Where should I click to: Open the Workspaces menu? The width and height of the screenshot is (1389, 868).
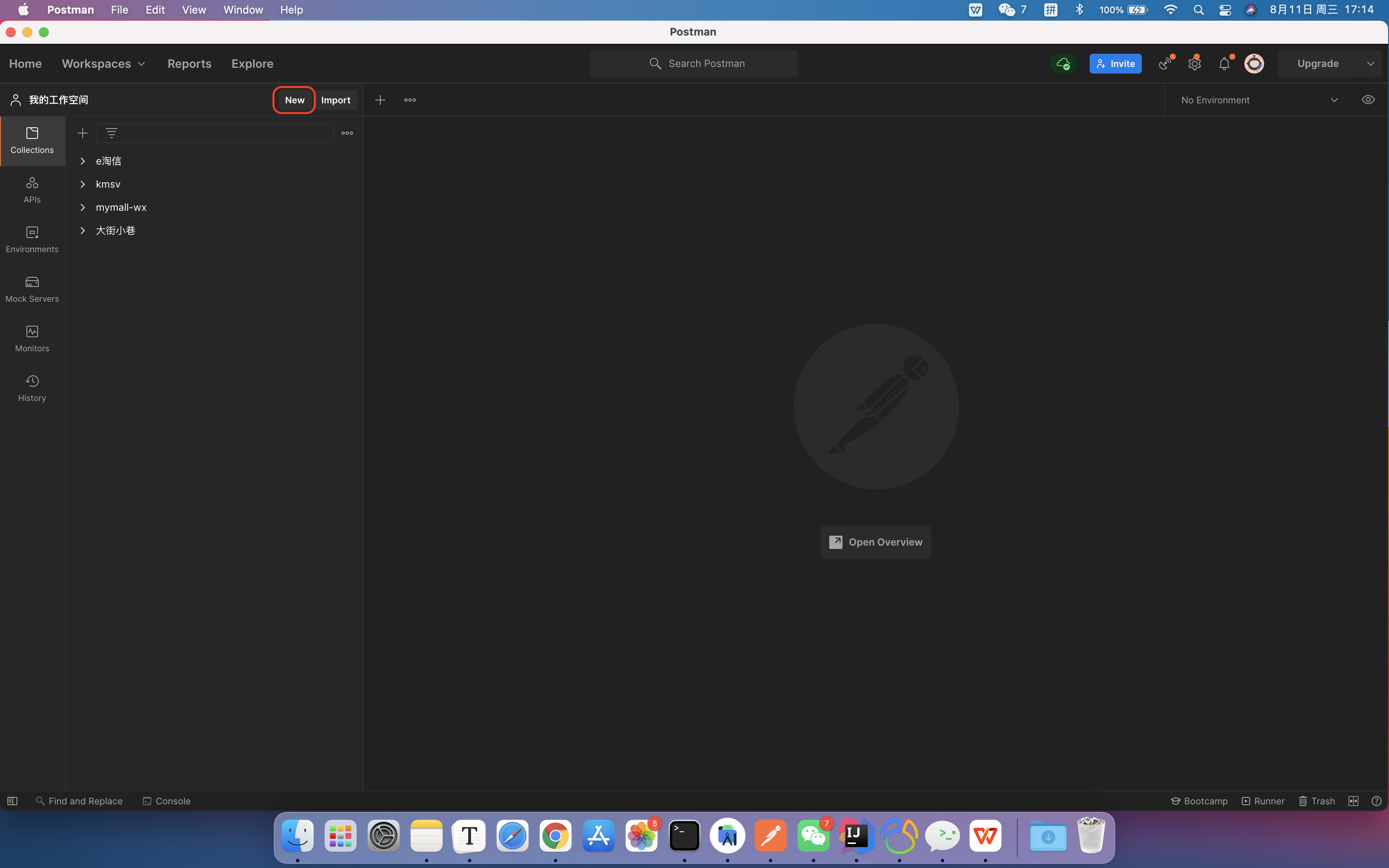[x=103, y=64]
